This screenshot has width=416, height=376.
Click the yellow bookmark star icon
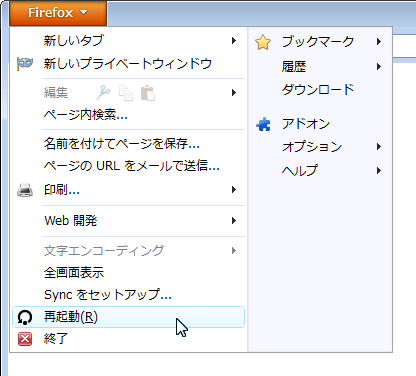pos(263,42)
